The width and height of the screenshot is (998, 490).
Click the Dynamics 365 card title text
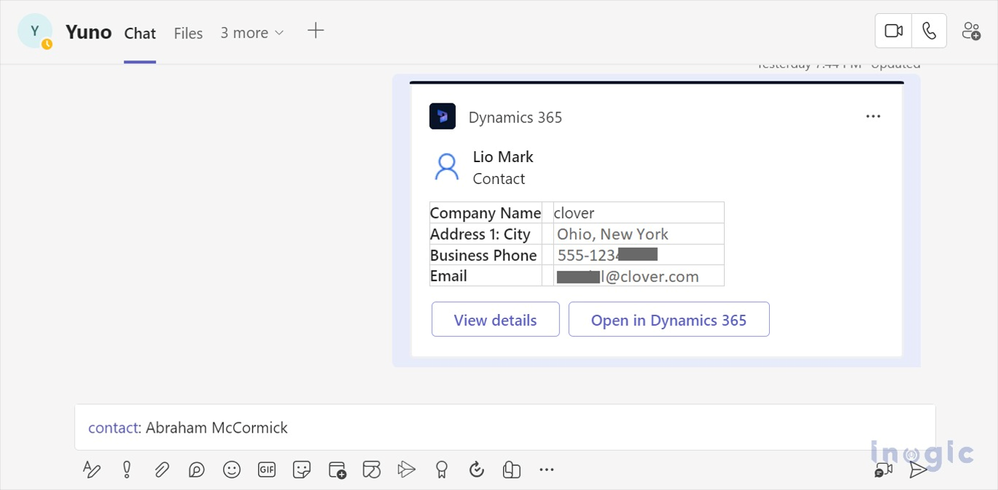516,118
